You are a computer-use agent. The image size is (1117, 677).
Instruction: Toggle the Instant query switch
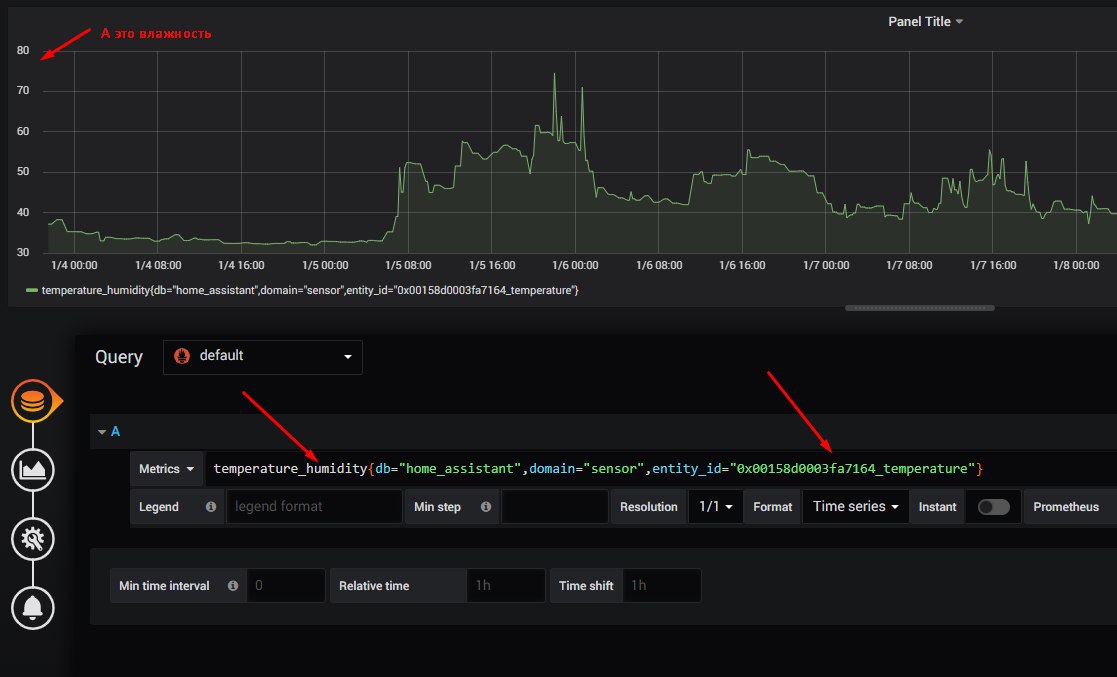pyautogui.click(x=994, y=507)
